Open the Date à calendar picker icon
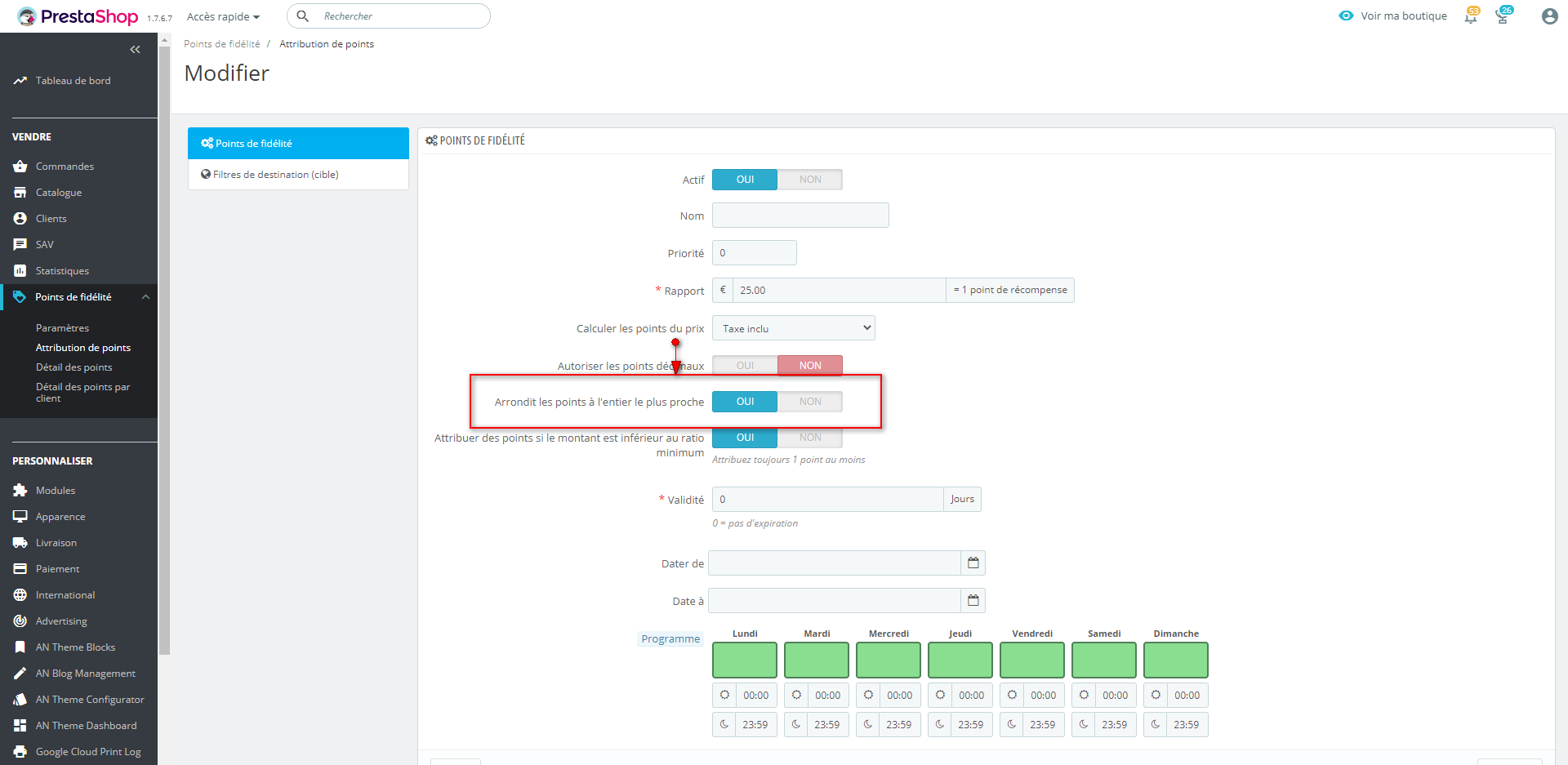 click(x=973, y=601)
